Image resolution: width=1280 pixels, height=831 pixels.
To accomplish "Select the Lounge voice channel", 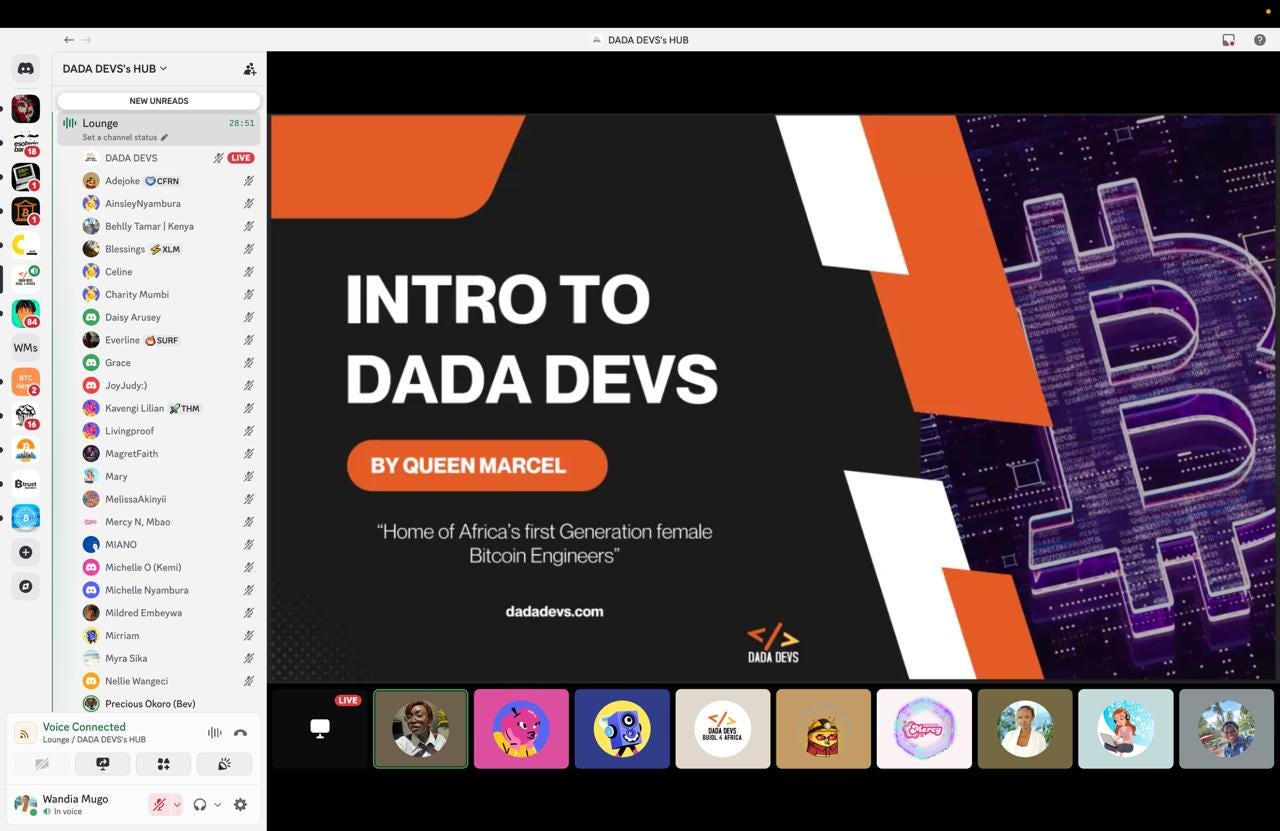I will click(x=101, y=122).
